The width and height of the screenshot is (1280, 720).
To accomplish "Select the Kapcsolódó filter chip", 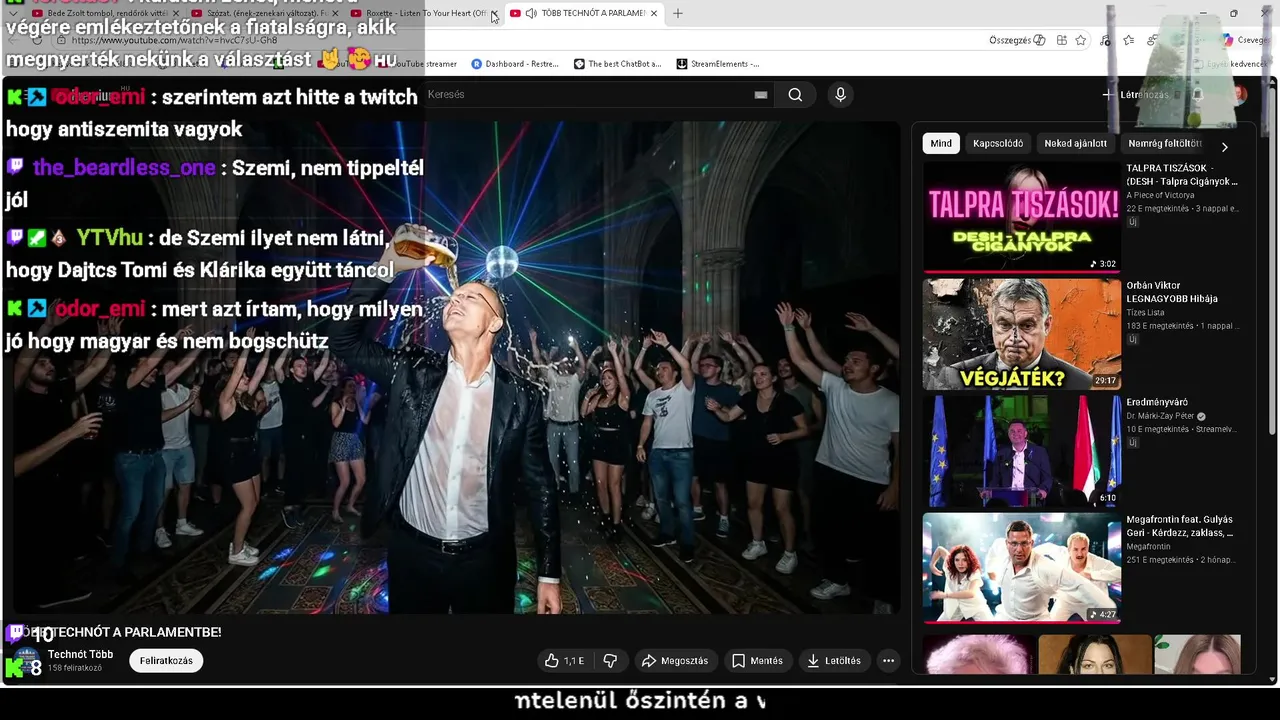I will point(998,143).
